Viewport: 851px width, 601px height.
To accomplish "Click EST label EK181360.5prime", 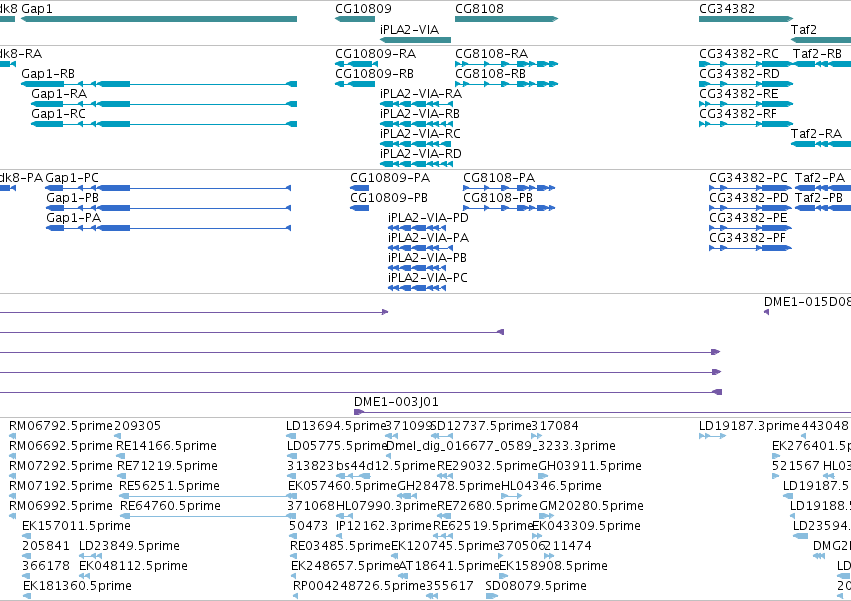I will (x=77, y=586).
